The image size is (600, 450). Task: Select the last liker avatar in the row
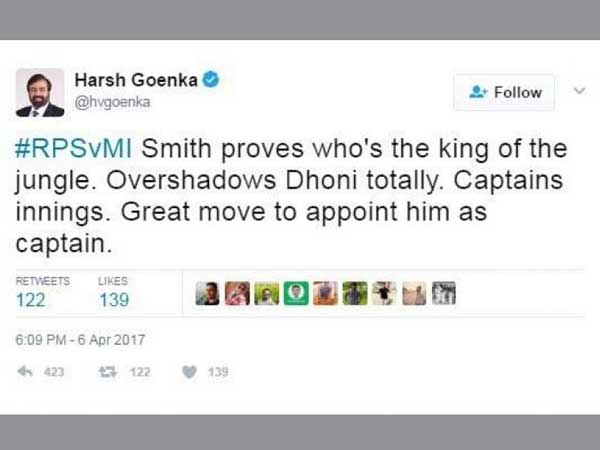[x=443, y=293]
